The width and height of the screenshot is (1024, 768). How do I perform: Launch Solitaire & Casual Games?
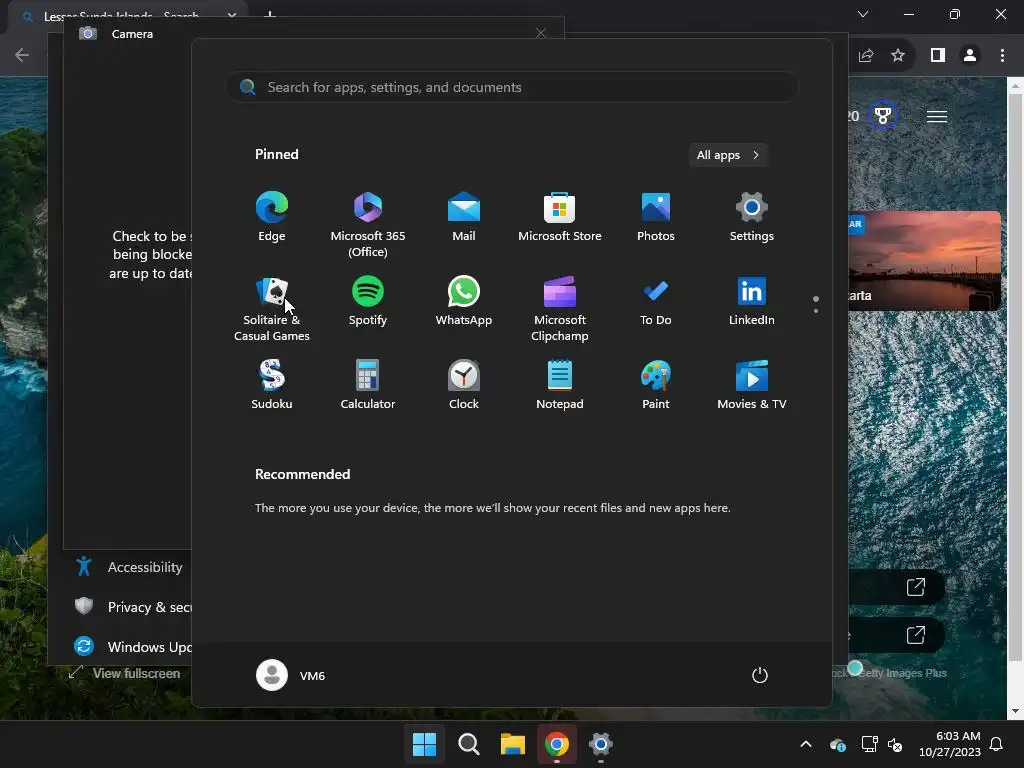coord(272,308)
